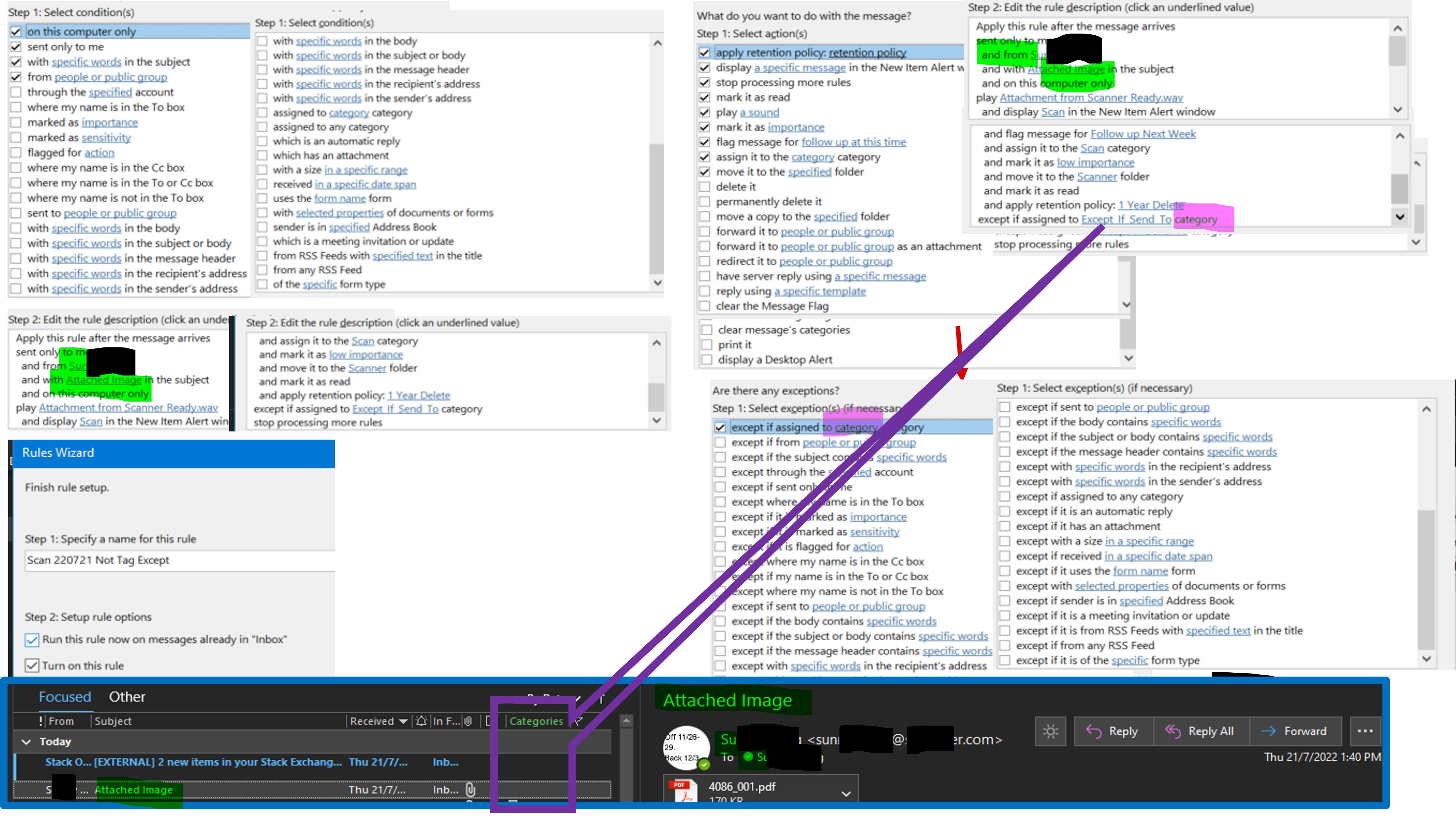Click the '1 Year Delete' retention policy link

(x=418, y=395)
